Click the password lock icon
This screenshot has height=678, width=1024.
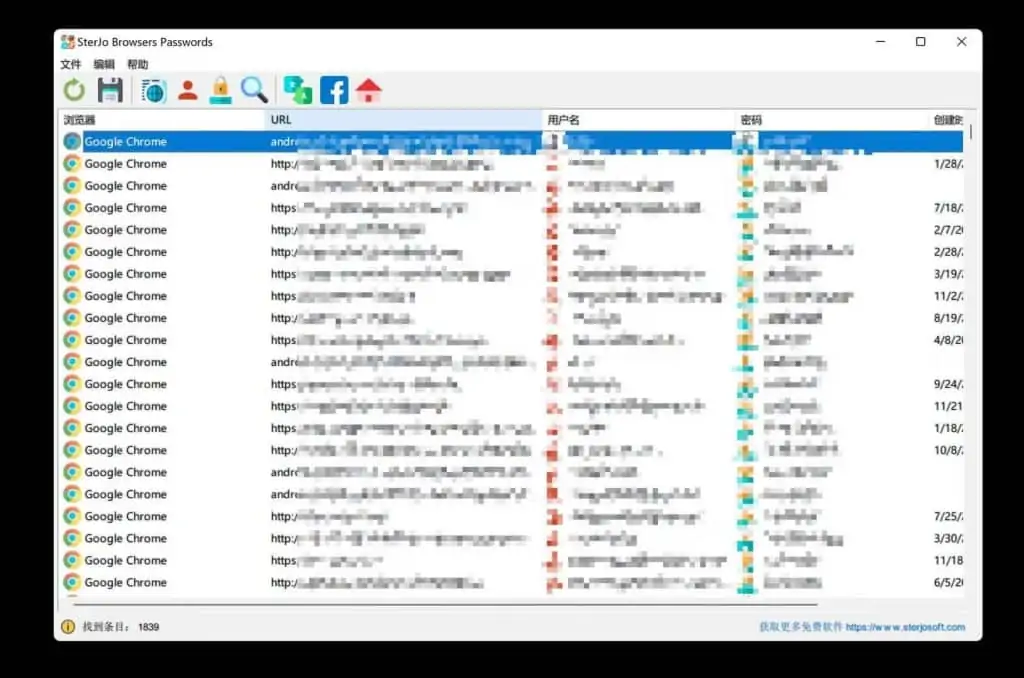220,90
